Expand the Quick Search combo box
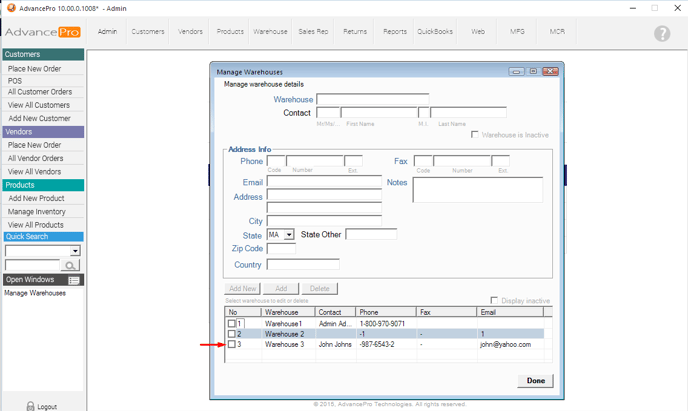The width and height of the screenshot is (688, 411). click(75, 251)
